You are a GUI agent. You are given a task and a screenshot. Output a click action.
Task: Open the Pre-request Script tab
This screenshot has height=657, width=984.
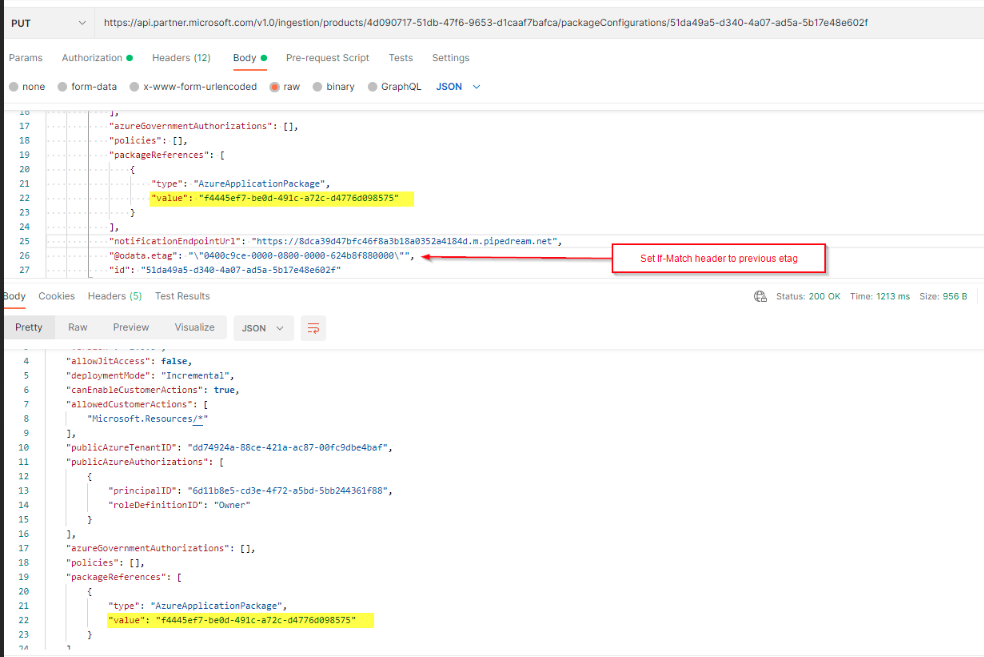pyautogui.click(x=328, y=58)
